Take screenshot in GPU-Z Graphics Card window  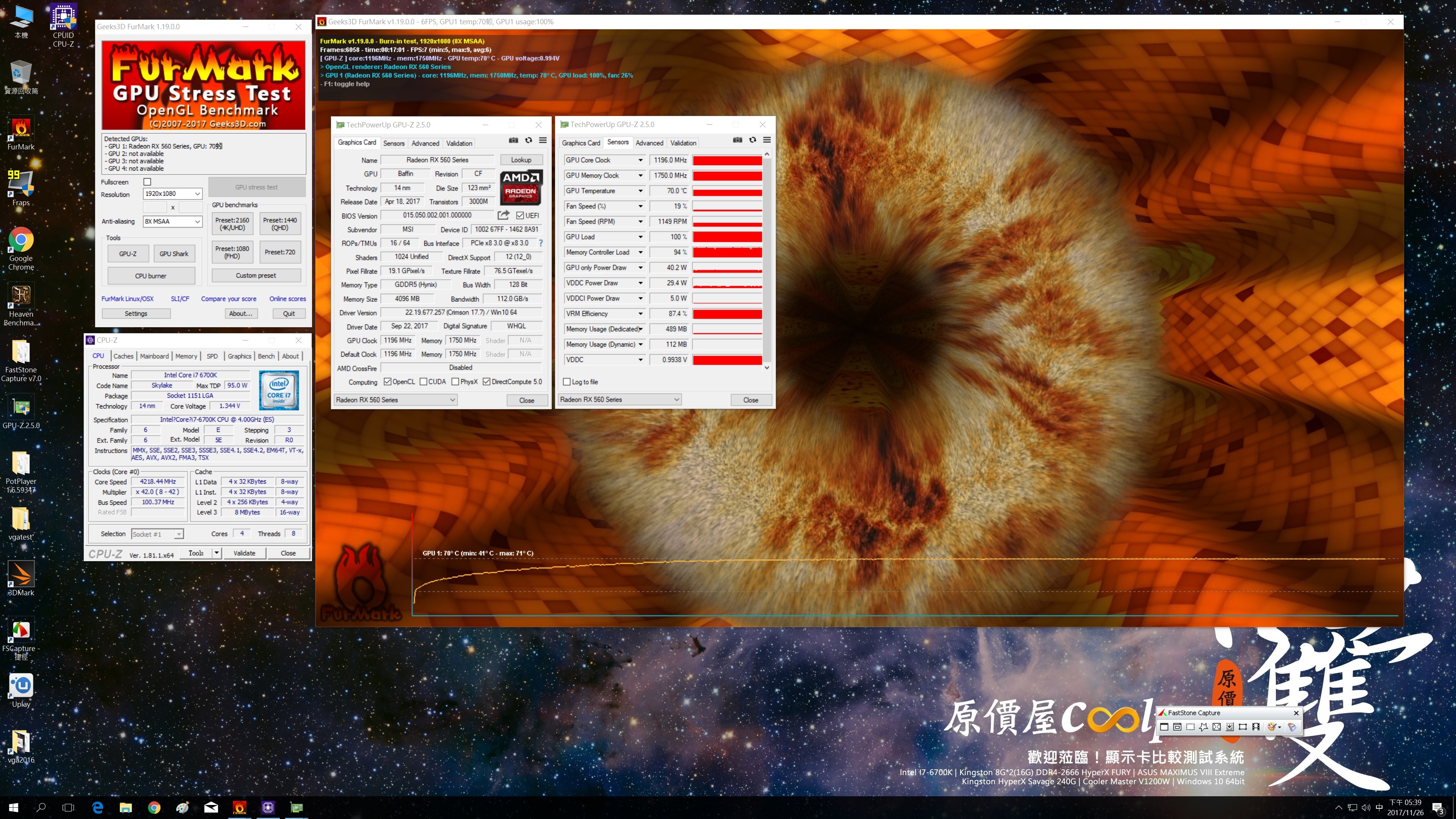(x=513, y=140)
